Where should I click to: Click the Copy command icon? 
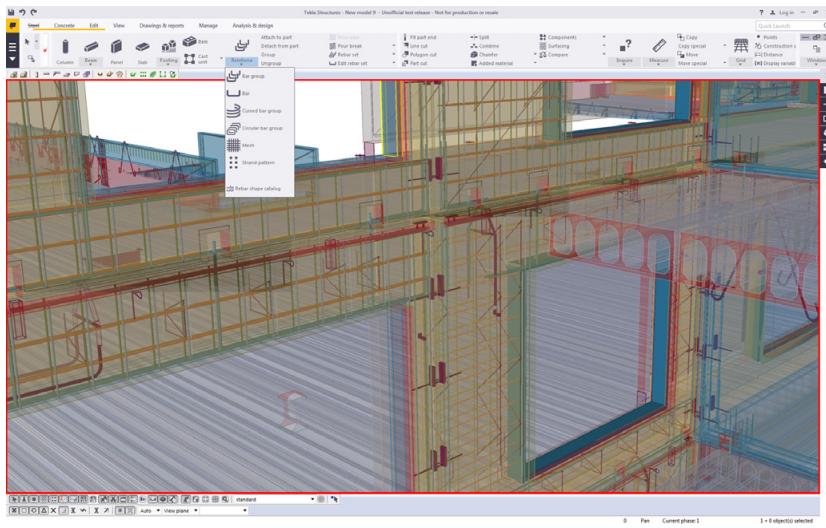pyautogui.click(x=681, y=37)
